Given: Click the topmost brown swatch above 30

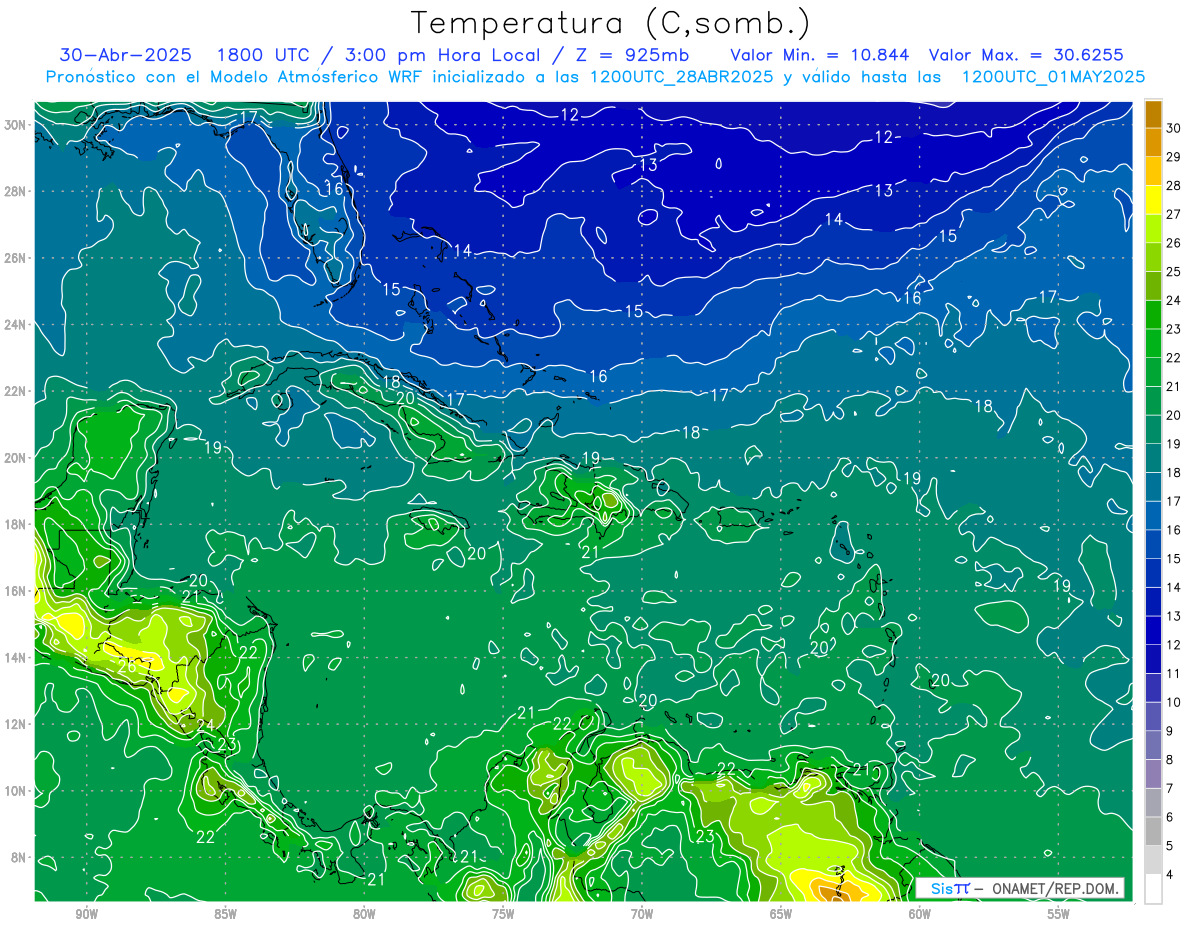Looking at the screenshot, I should (1153, 114).
